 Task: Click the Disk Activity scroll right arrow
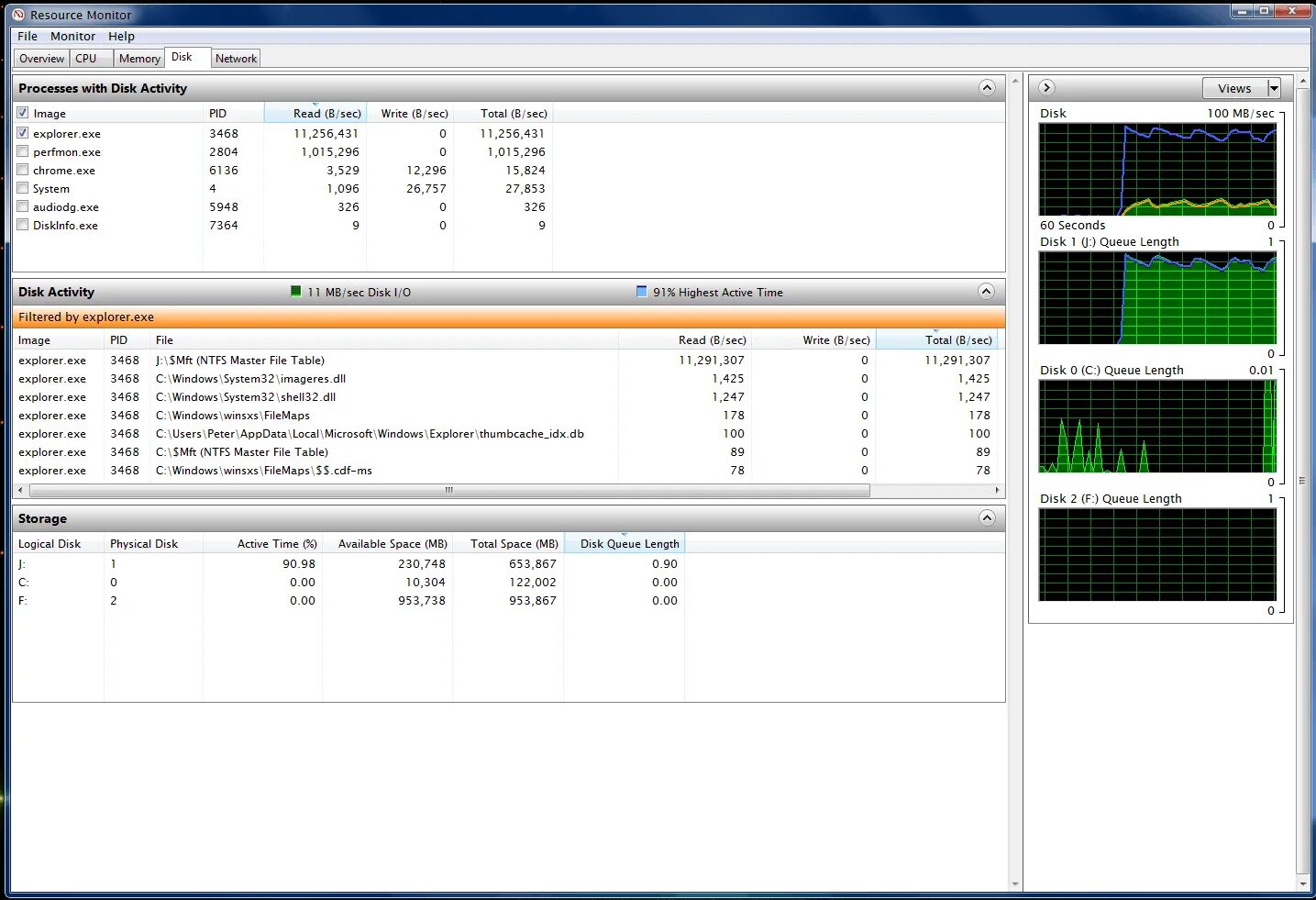tap(997, 490)
